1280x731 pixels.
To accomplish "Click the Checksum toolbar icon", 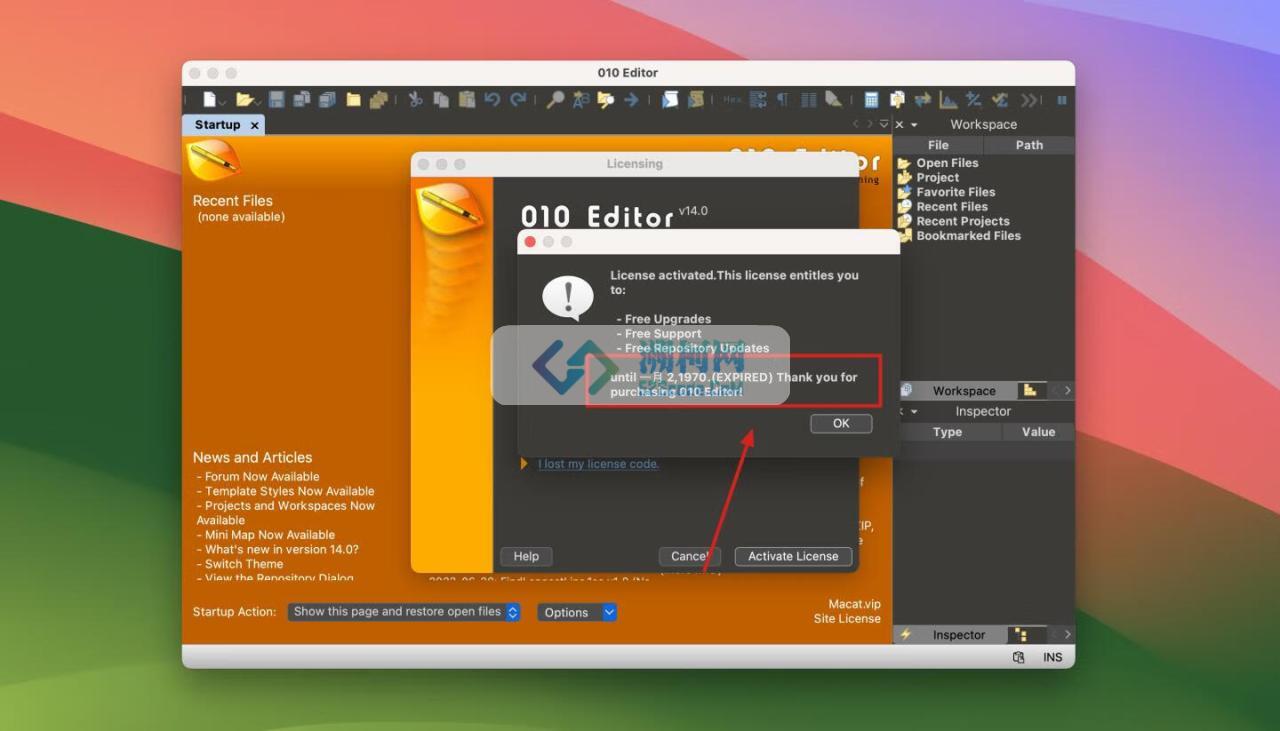I will point(999,99).
